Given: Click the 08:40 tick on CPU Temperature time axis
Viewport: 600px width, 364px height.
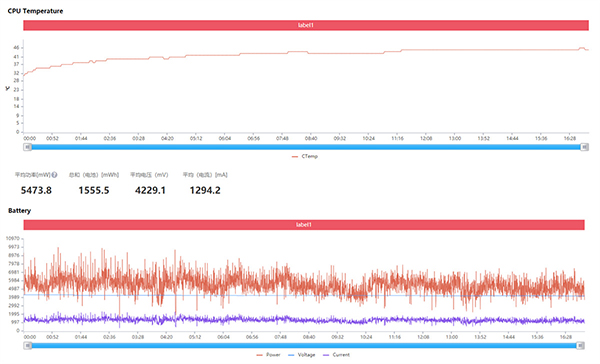Looking at the screenshot, I should (x=311, y=139).
